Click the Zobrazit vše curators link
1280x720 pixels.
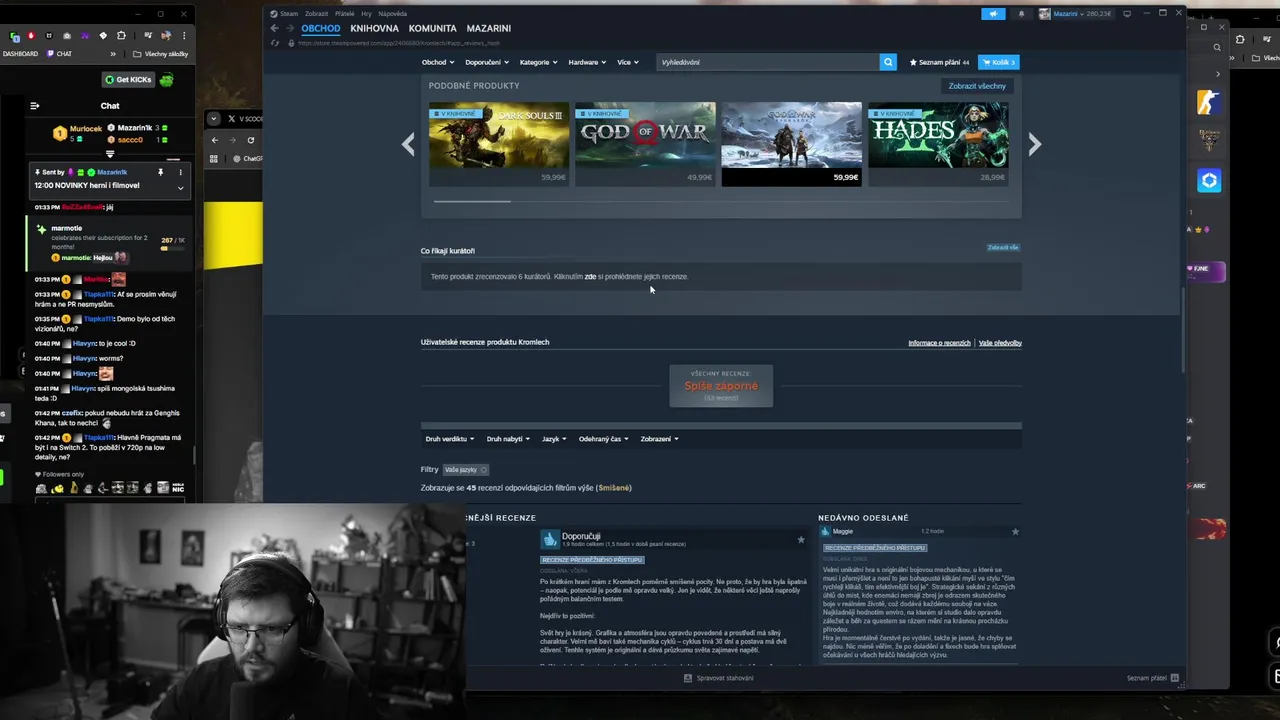point(1003,247)
